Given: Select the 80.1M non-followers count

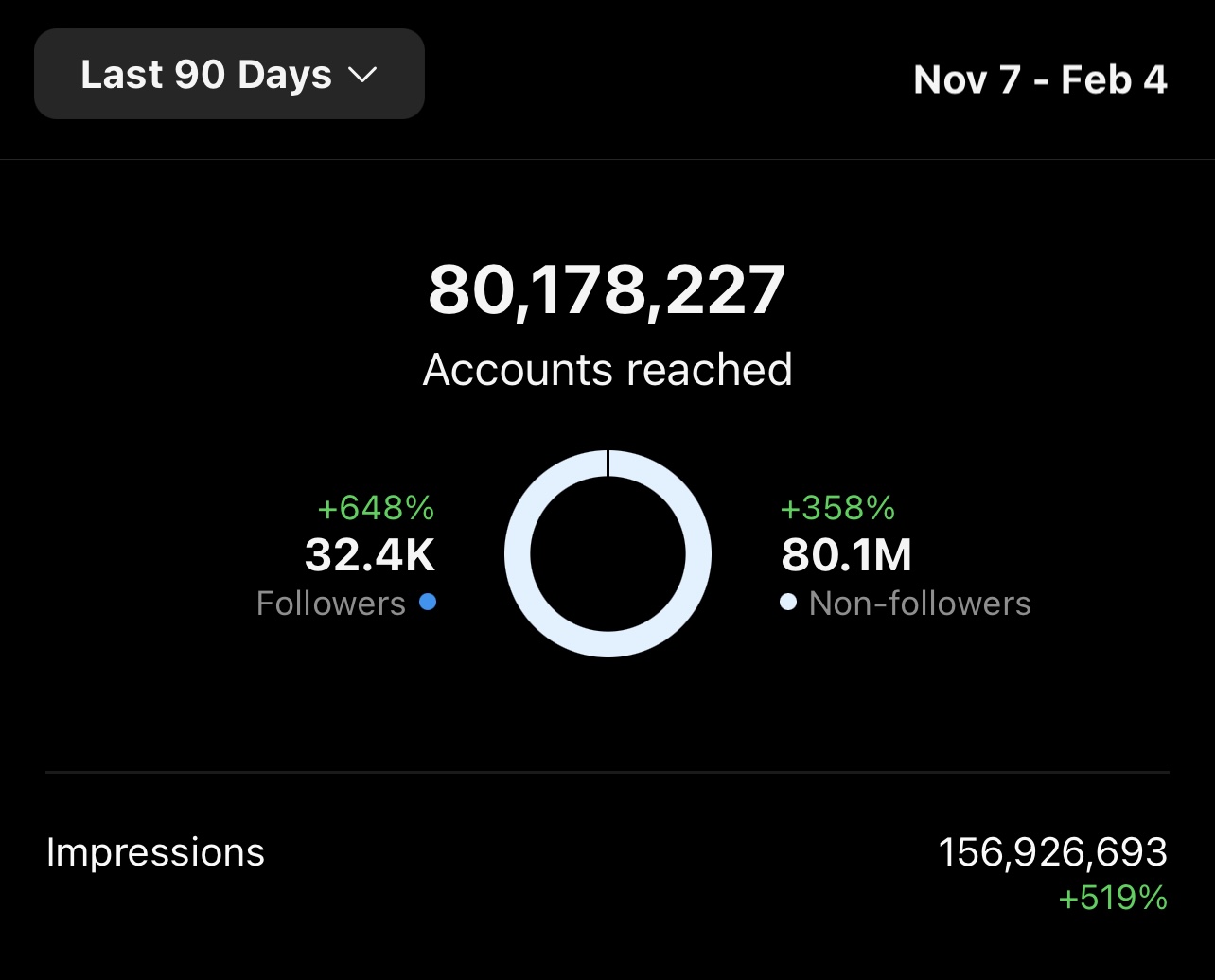Looking at the screenshot, I should tap(846, 556).
